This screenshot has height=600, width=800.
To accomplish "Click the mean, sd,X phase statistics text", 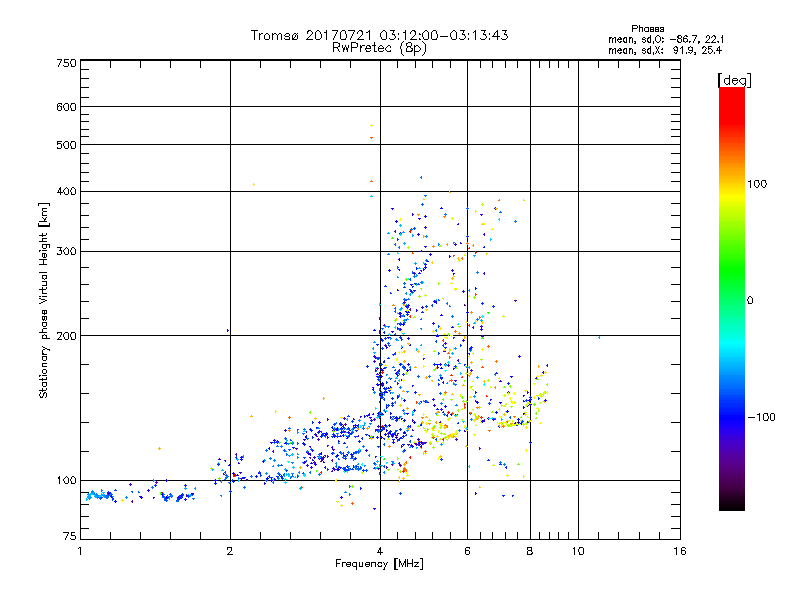I will [x=665, y=51].
